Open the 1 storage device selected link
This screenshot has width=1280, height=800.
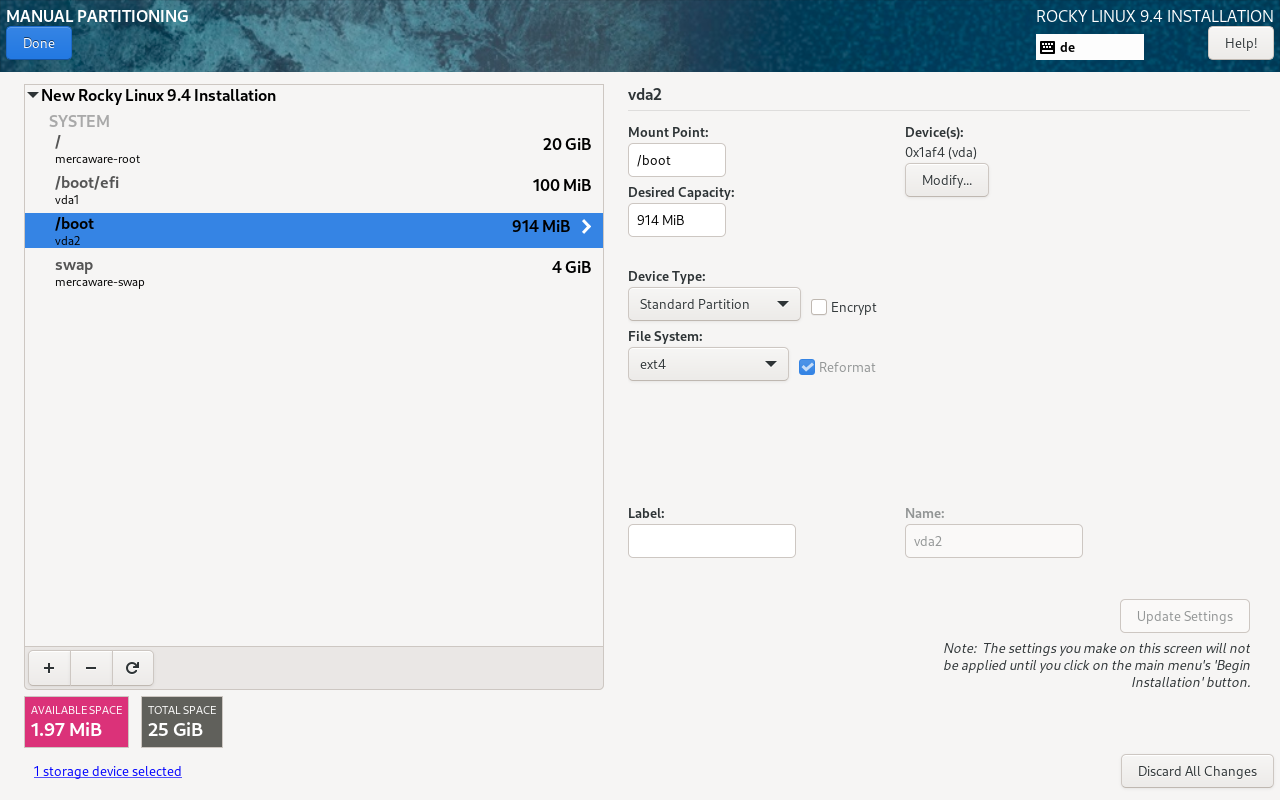[107, 771]
